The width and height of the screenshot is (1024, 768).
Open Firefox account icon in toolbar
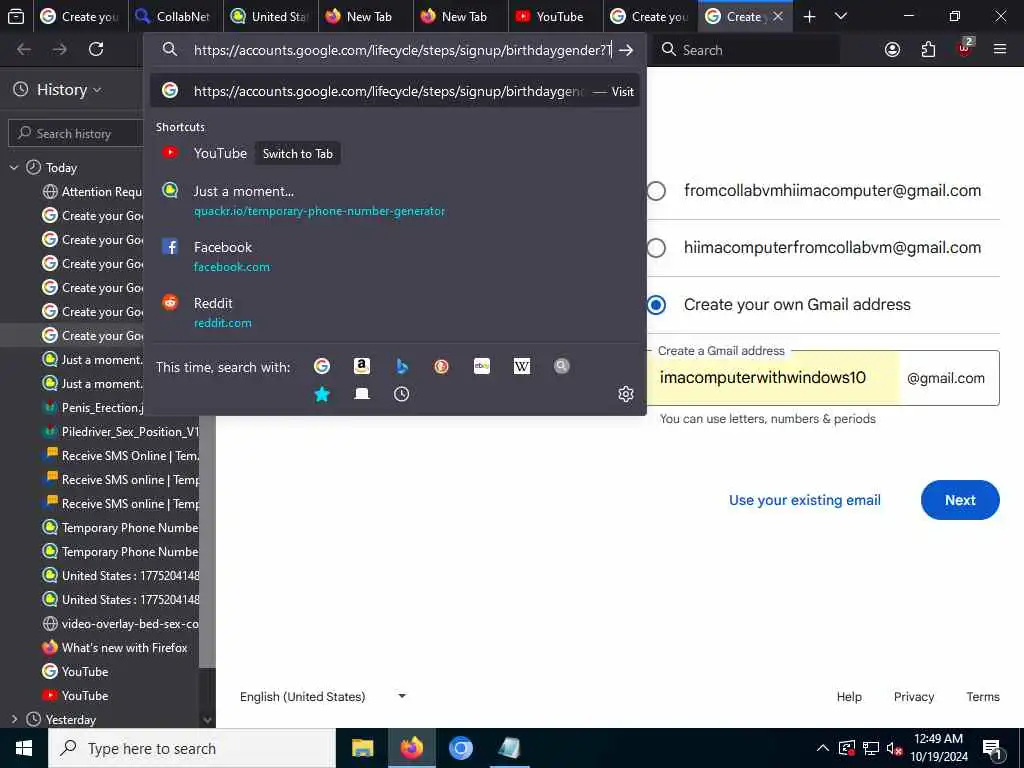pyautogui.click(x=892, y=50)
